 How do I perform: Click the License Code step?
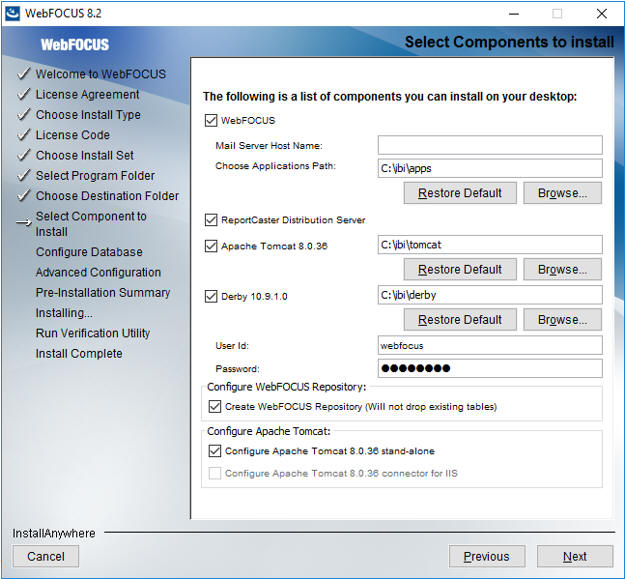73,135
